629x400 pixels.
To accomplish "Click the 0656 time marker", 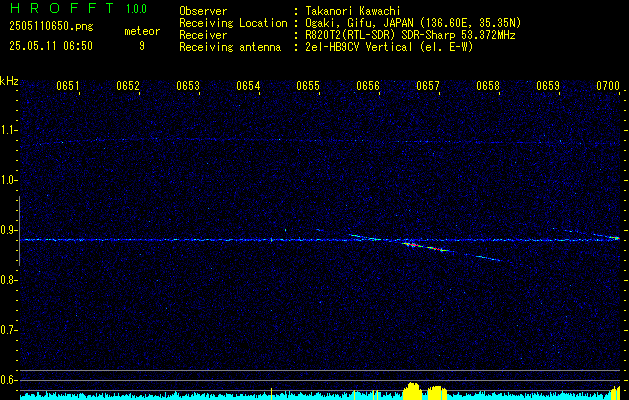I will click(x=368, y=85).
